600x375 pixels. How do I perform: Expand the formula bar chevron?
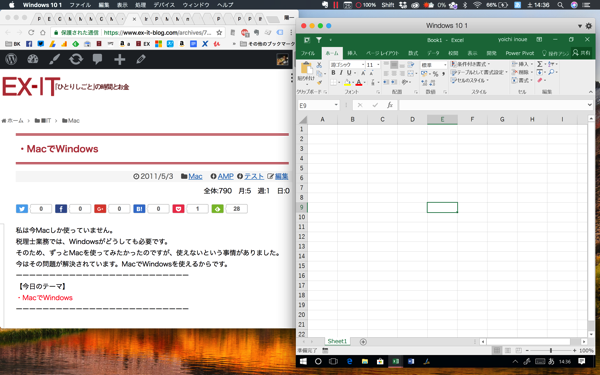tap(590, 105)
